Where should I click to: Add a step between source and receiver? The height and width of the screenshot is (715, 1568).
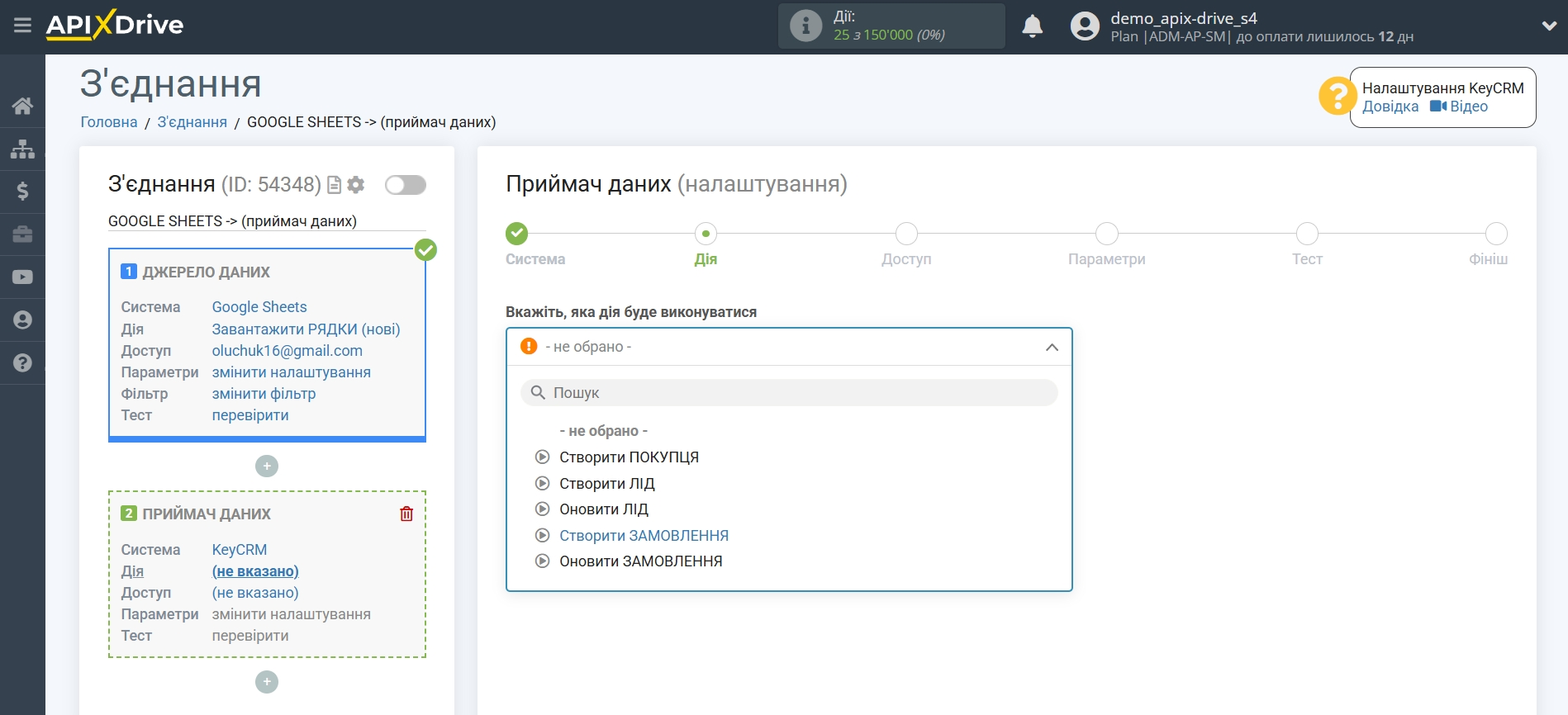click(x=267, y=466)
